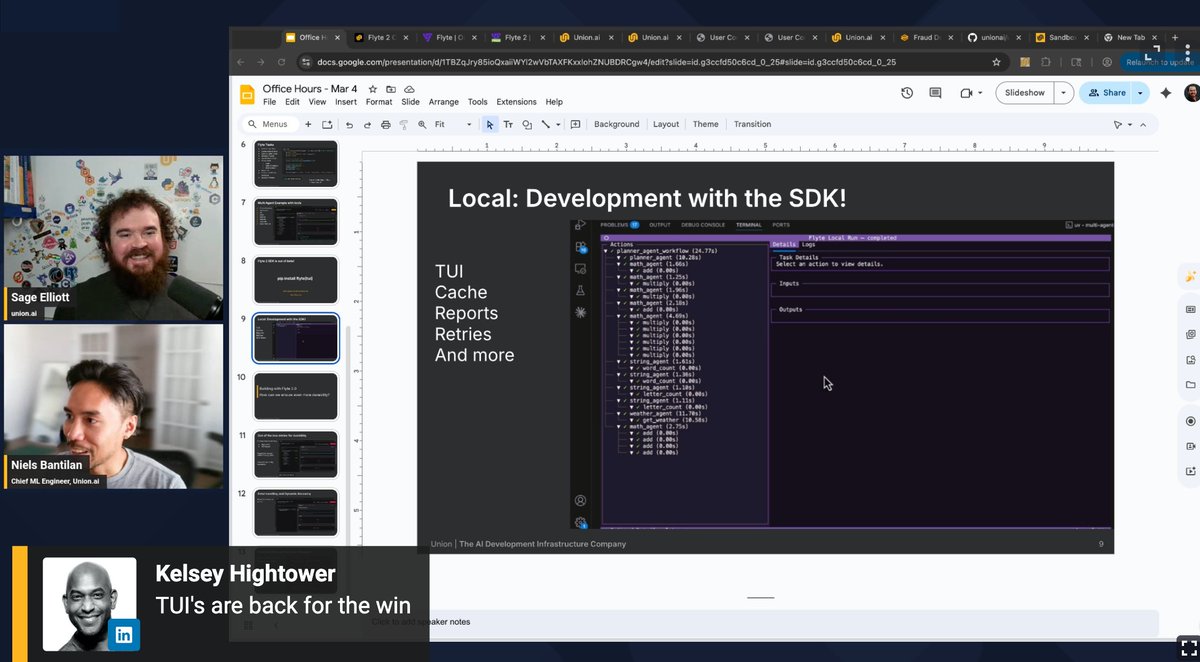Screen dimensions: 1200x662
Task: Open a new browser tab
Action: (x=1174, y=38)
